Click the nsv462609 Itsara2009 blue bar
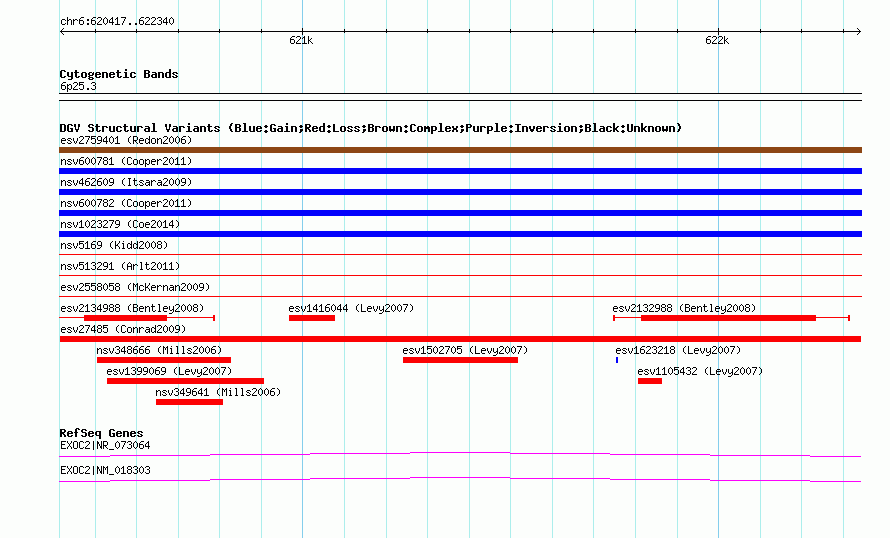 pyautogui.click(x=460, y=192)
